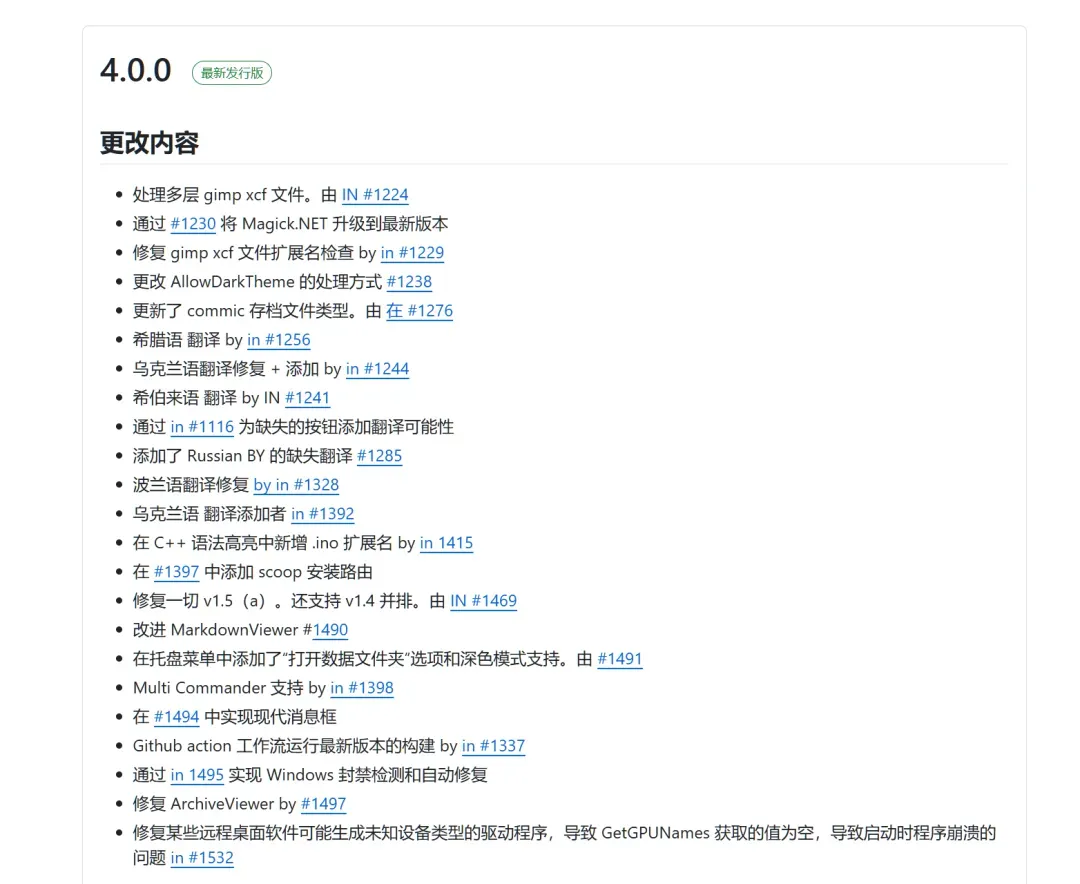Follow the IN #1469 link
The width and height of the screenshot is (1080, 884).
pyautogui.click(x=484, y=601)
